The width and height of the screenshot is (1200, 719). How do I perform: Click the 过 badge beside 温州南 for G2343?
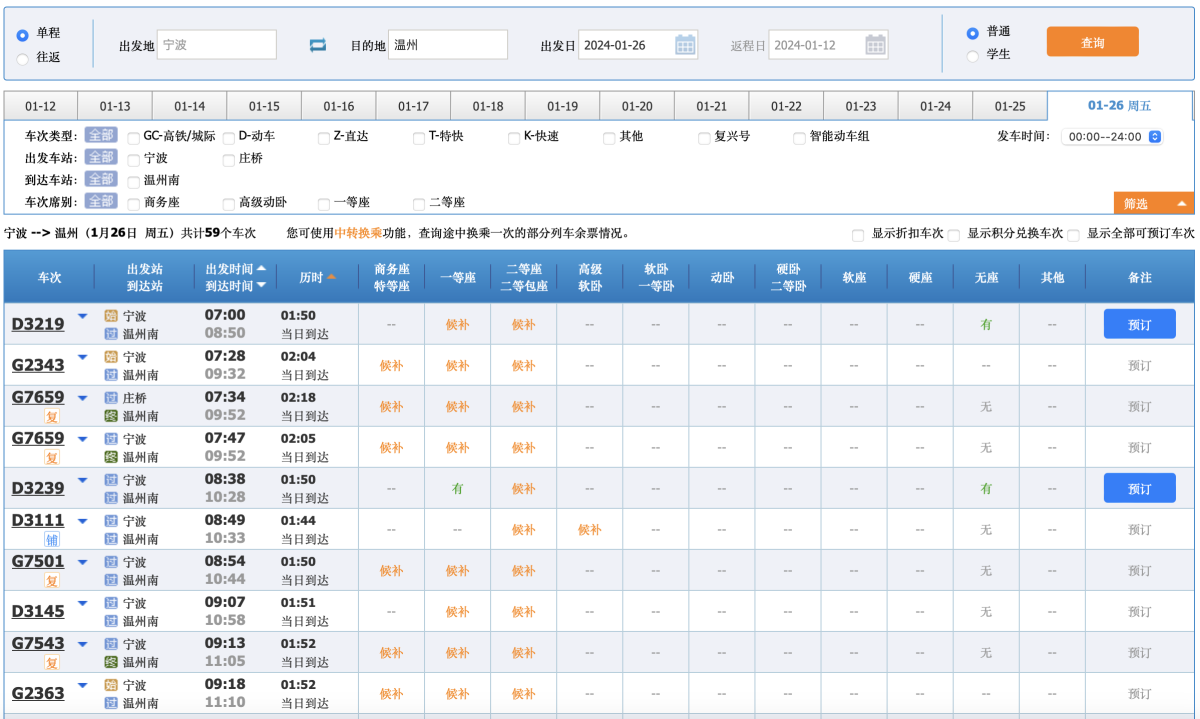pos(112,375)
